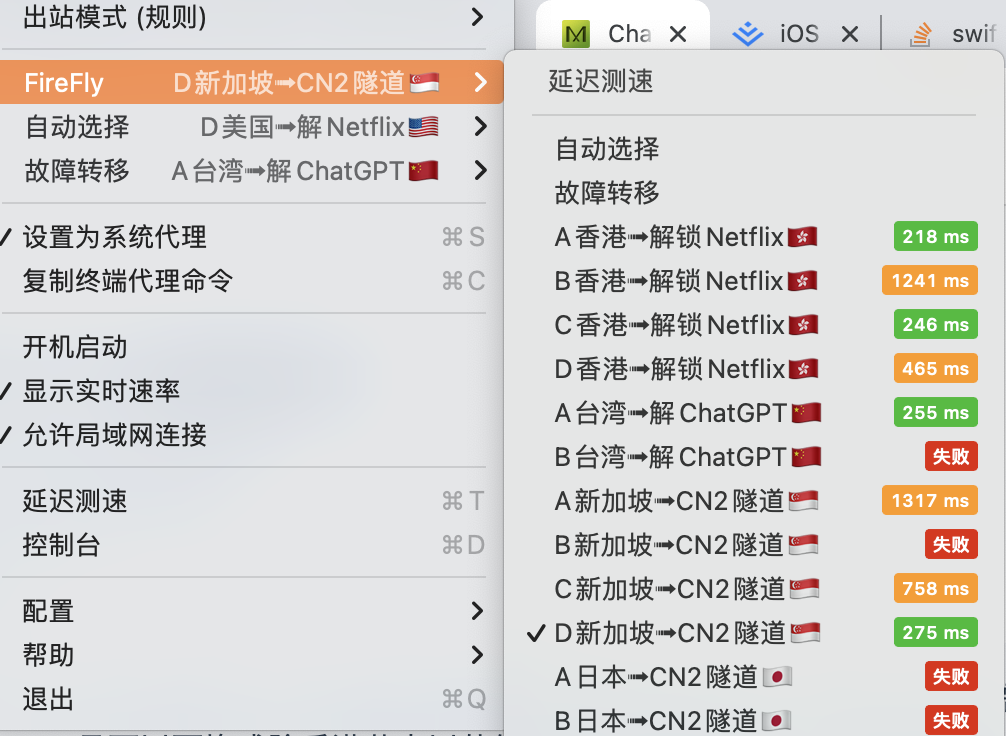Select node C新加坡→CN2隧道
The height and width of the screenshot is (736, 1006).
(x=754, y=588)
